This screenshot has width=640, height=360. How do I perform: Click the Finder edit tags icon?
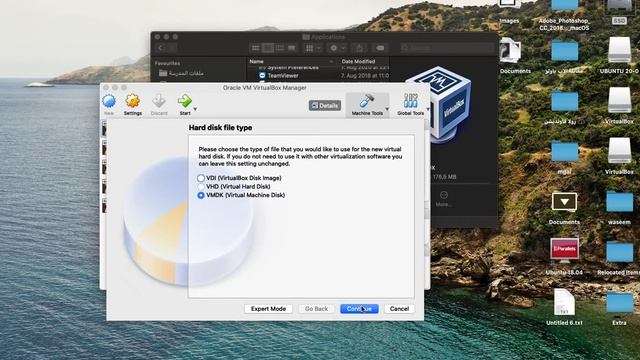(x=380, y=48)
